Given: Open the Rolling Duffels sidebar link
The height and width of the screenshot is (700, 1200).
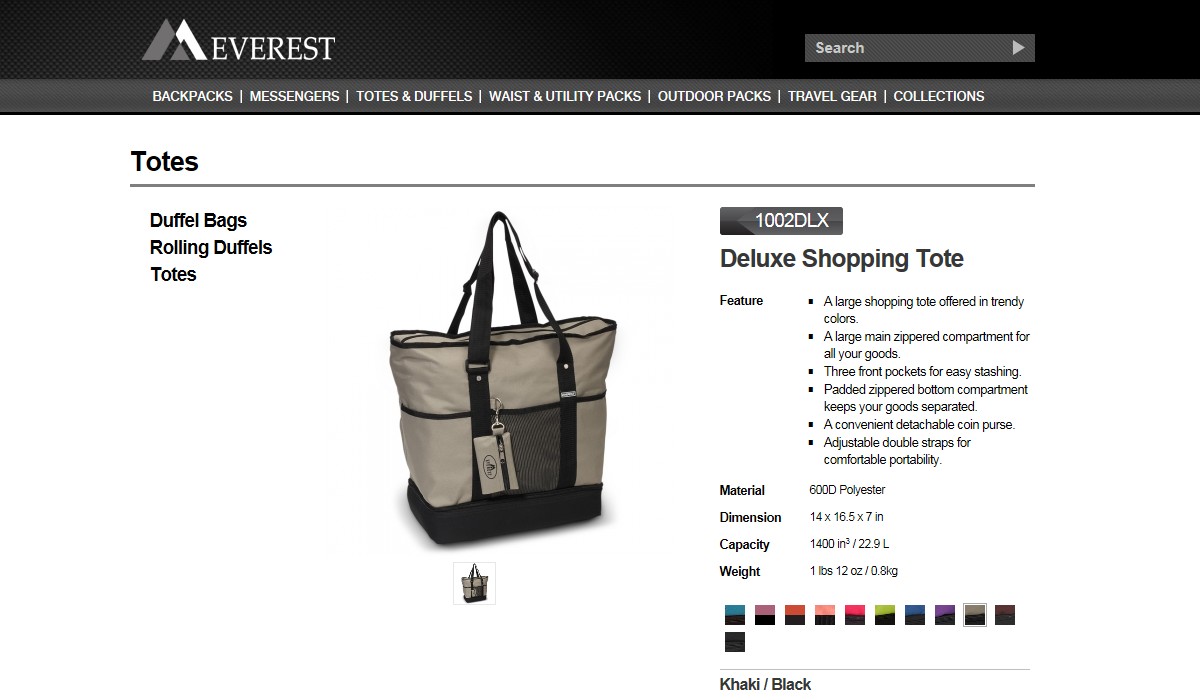Looking at the screenshot, I should coord(211,248).
